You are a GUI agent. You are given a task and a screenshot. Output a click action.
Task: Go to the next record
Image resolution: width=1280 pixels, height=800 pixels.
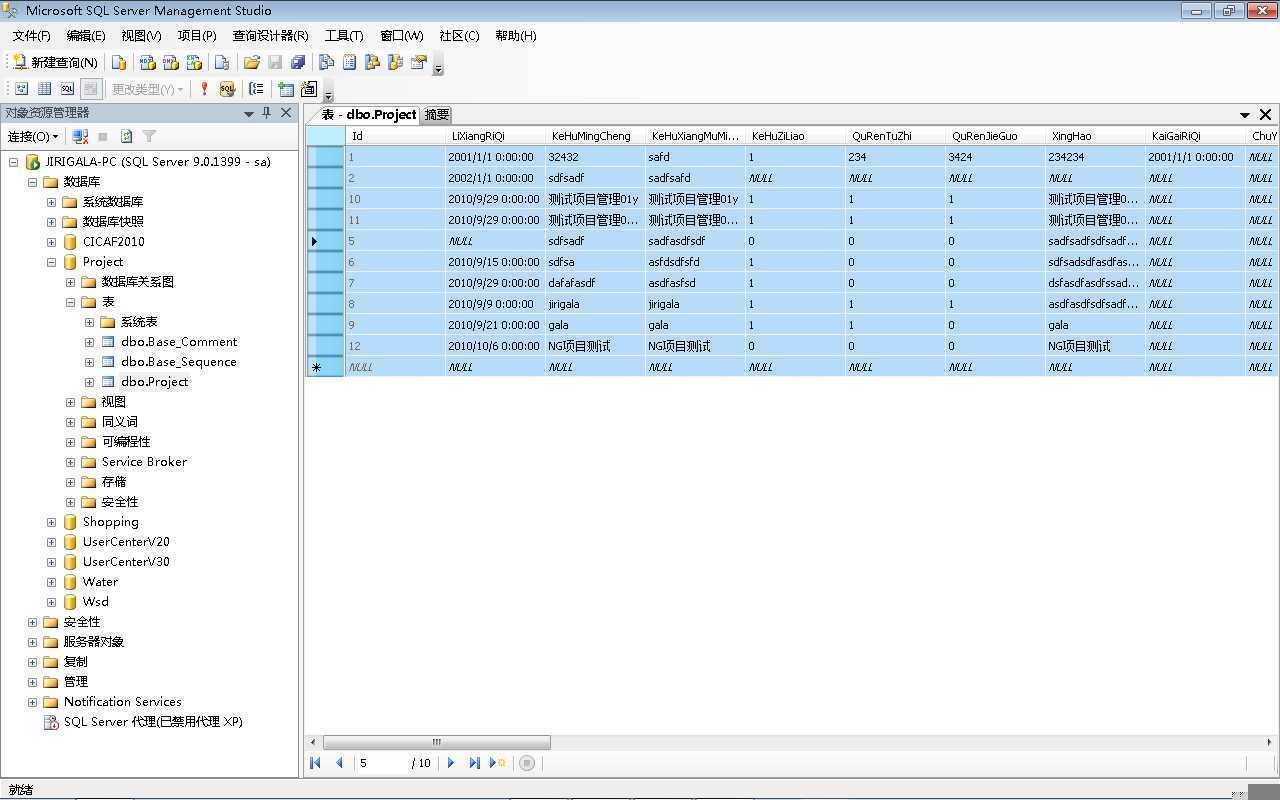451,763
